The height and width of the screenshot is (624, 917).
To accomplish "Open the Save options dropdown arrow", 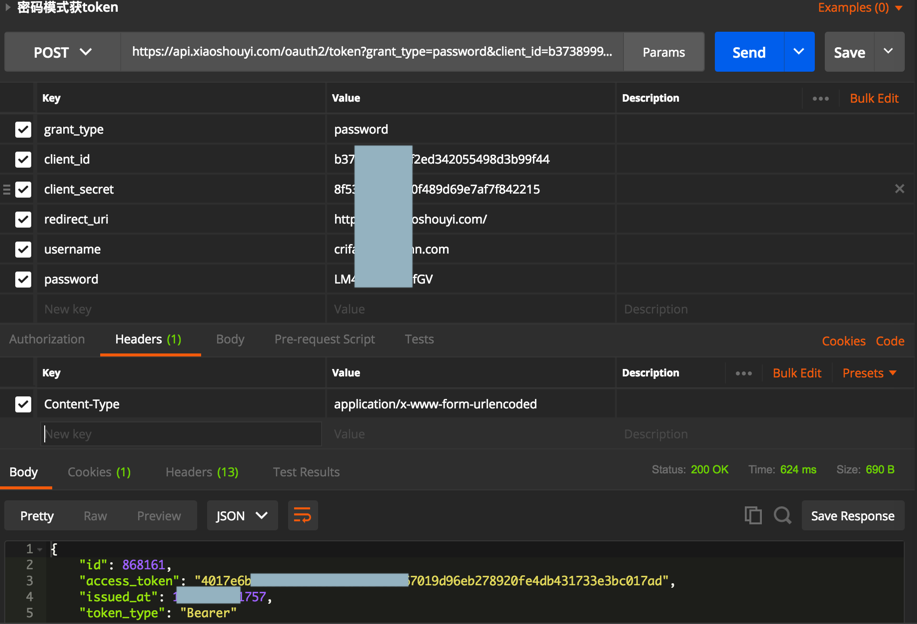I will tap(889, 52).
